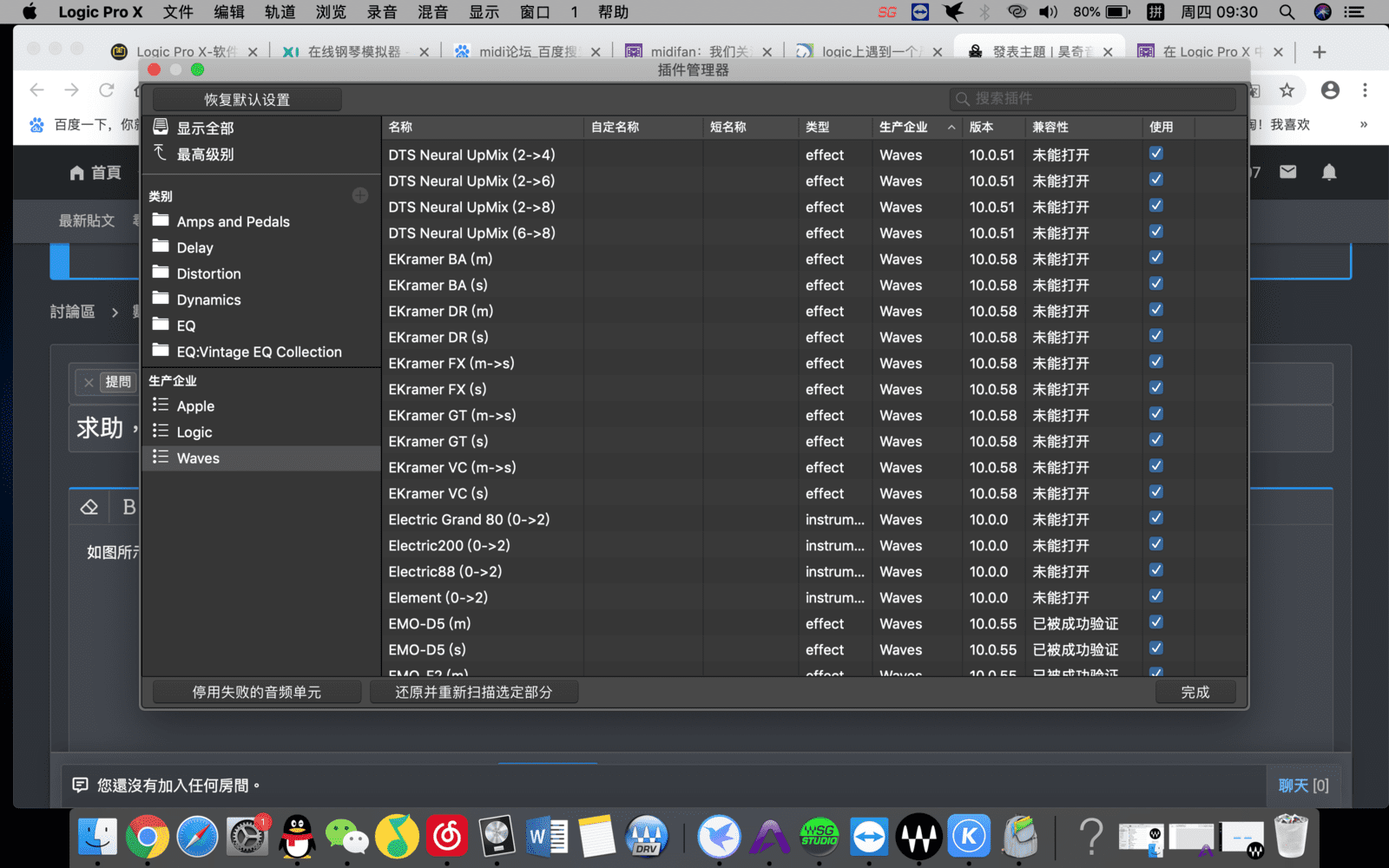1389x868 pixels.
Task: Sort by 生产企业 column header
Action: click(916, 127)
